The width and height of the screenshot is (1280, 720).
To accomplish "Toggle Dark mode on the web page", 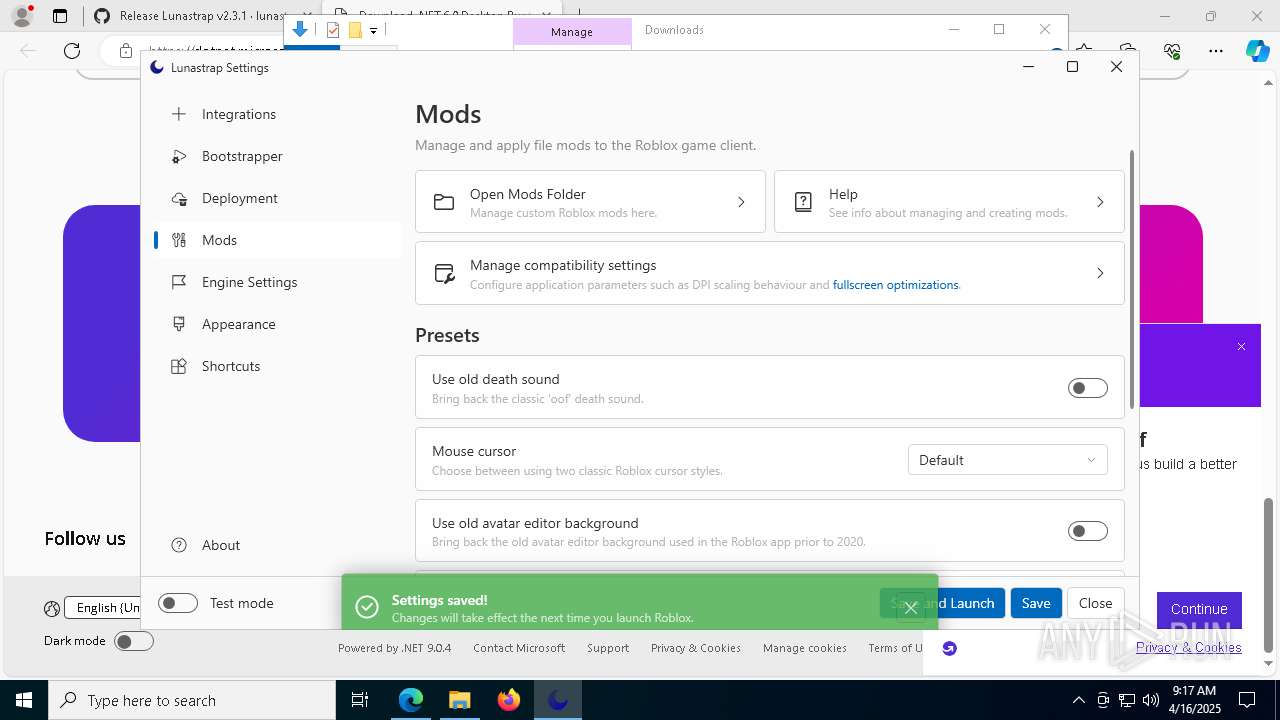I will [x=134, y=641].
